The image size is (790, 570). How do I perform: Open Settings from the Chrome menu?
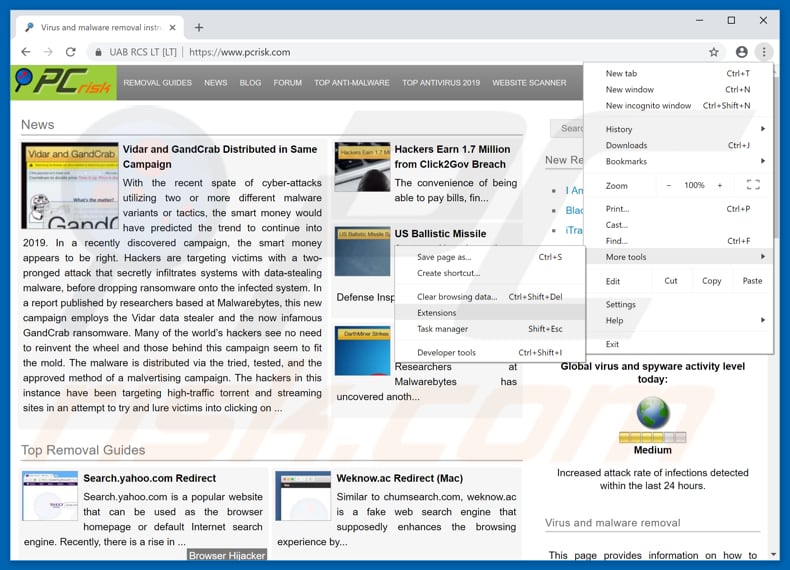tap(679, 304)
